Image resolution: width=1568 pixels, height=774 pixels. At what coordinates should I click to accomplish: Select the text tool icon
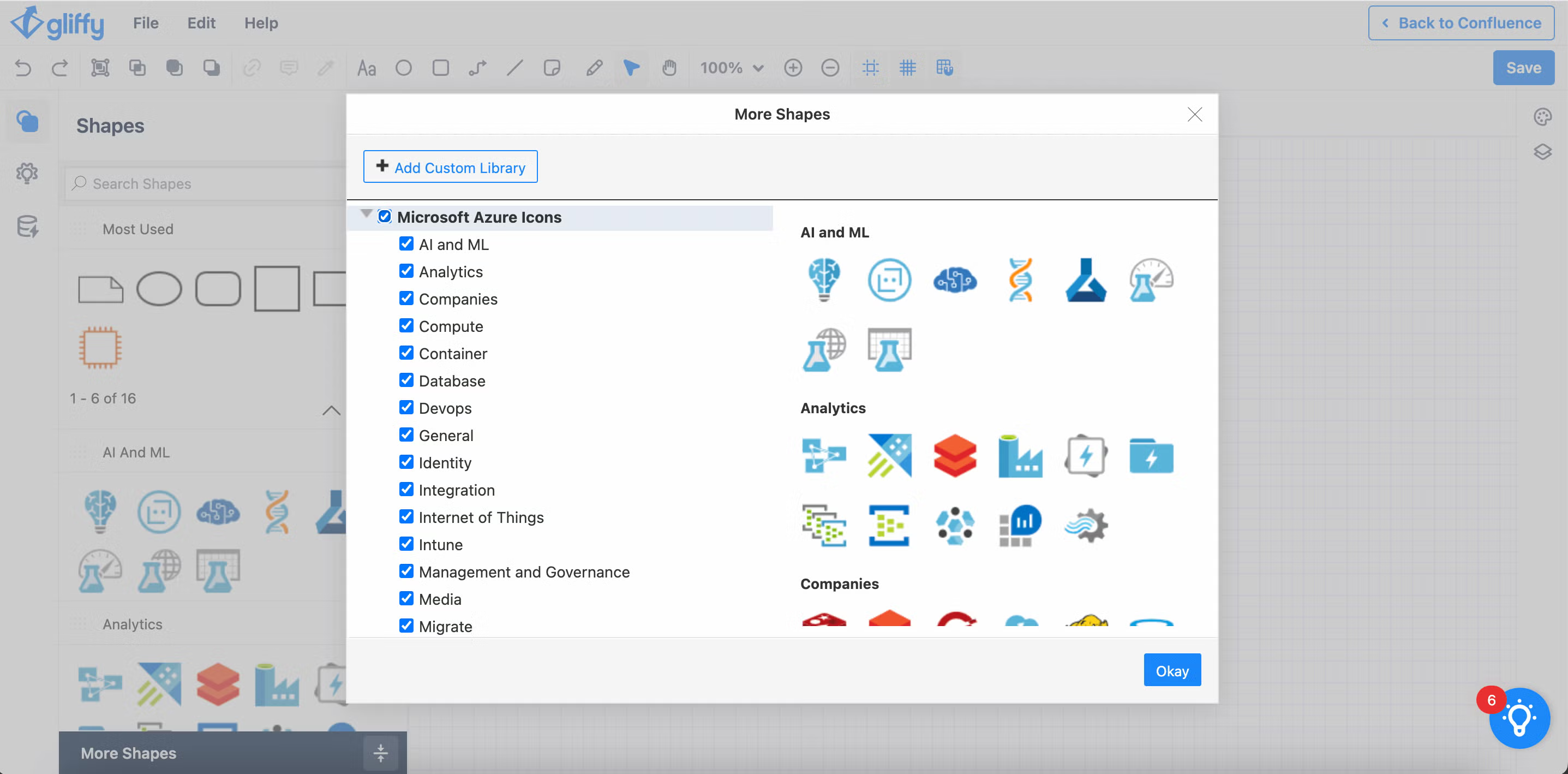click(367, 68)
